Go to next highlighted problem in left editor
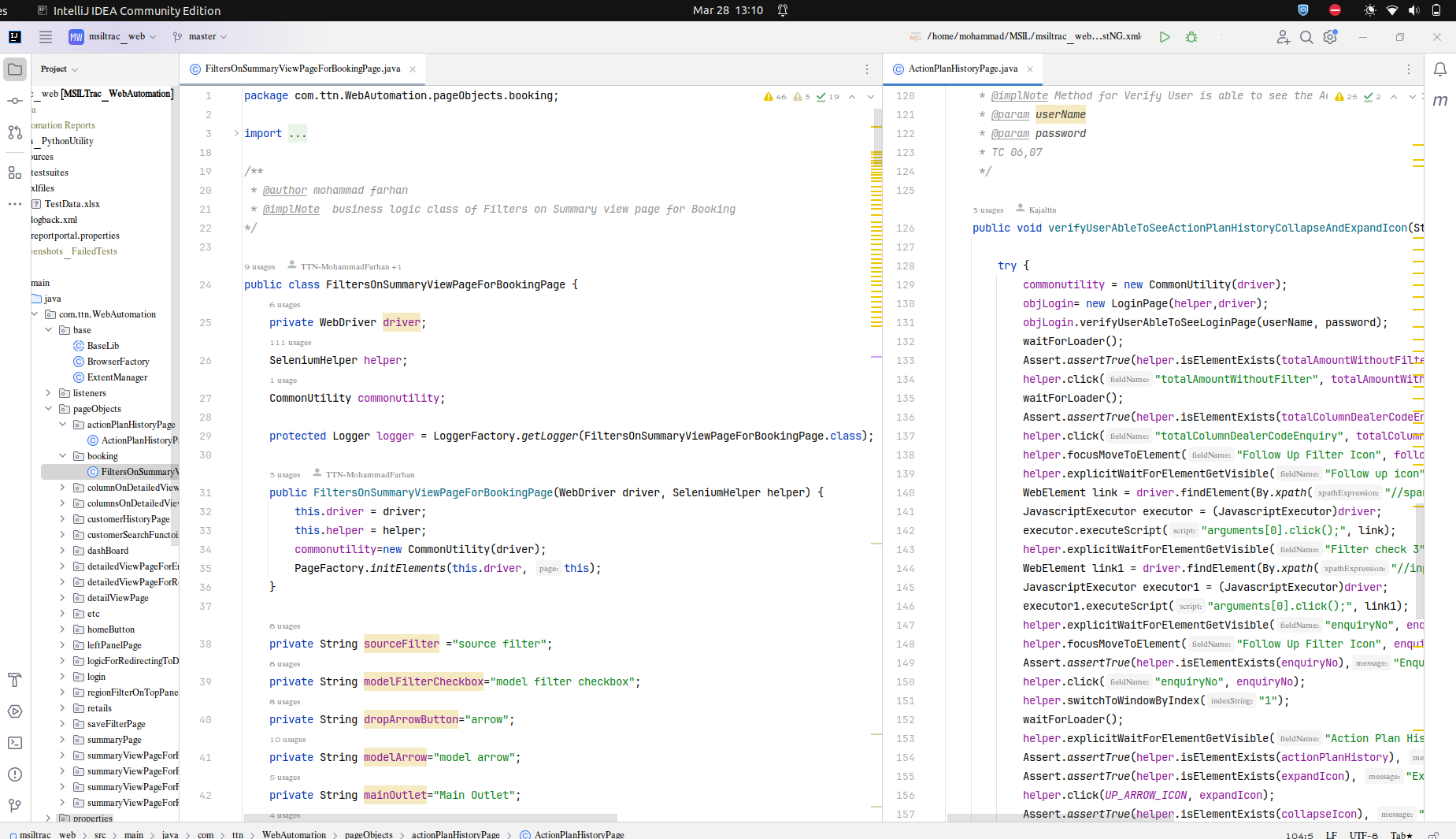Viewport: 1456px width, 839px height. click(871, 97)
